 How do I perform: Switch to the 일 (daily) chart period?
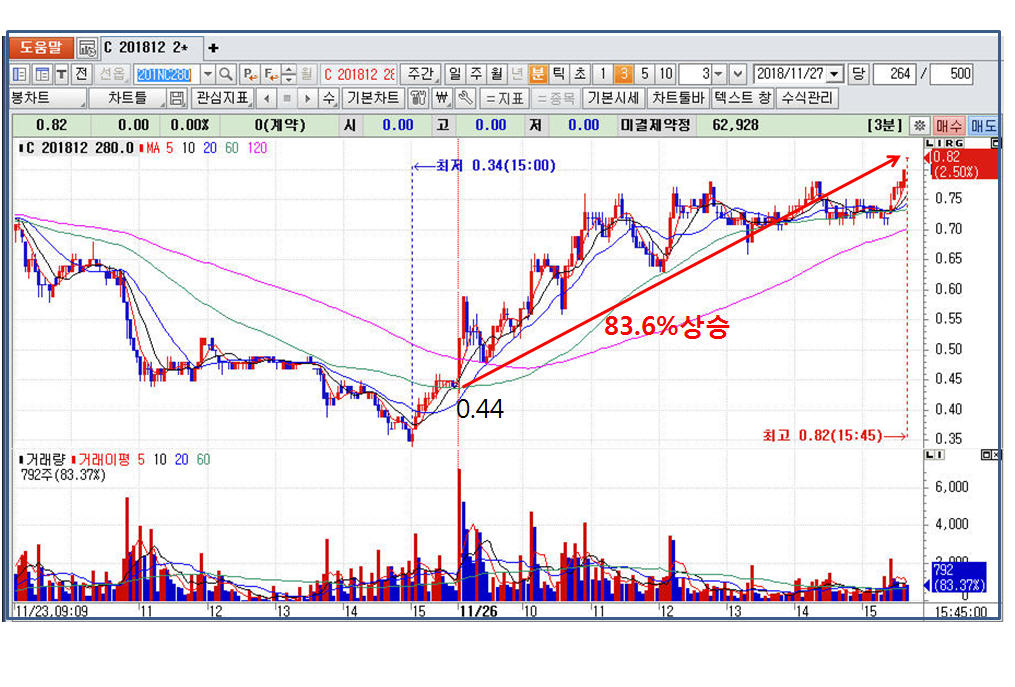(455, 74)
